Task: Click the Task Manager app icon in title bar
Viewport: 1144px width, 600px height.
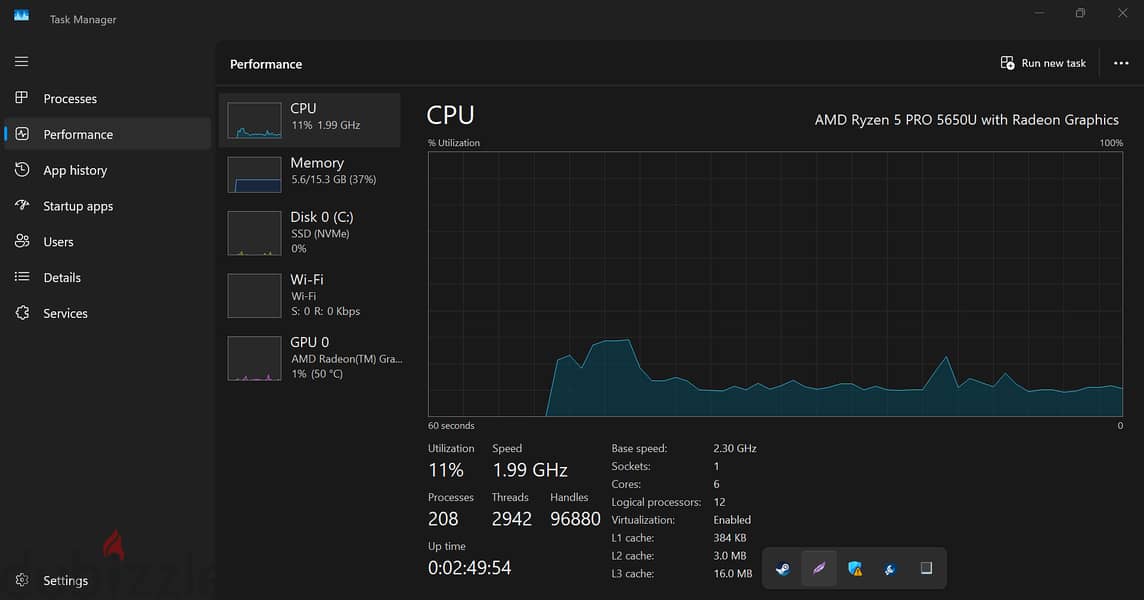Action: (21, 15)
